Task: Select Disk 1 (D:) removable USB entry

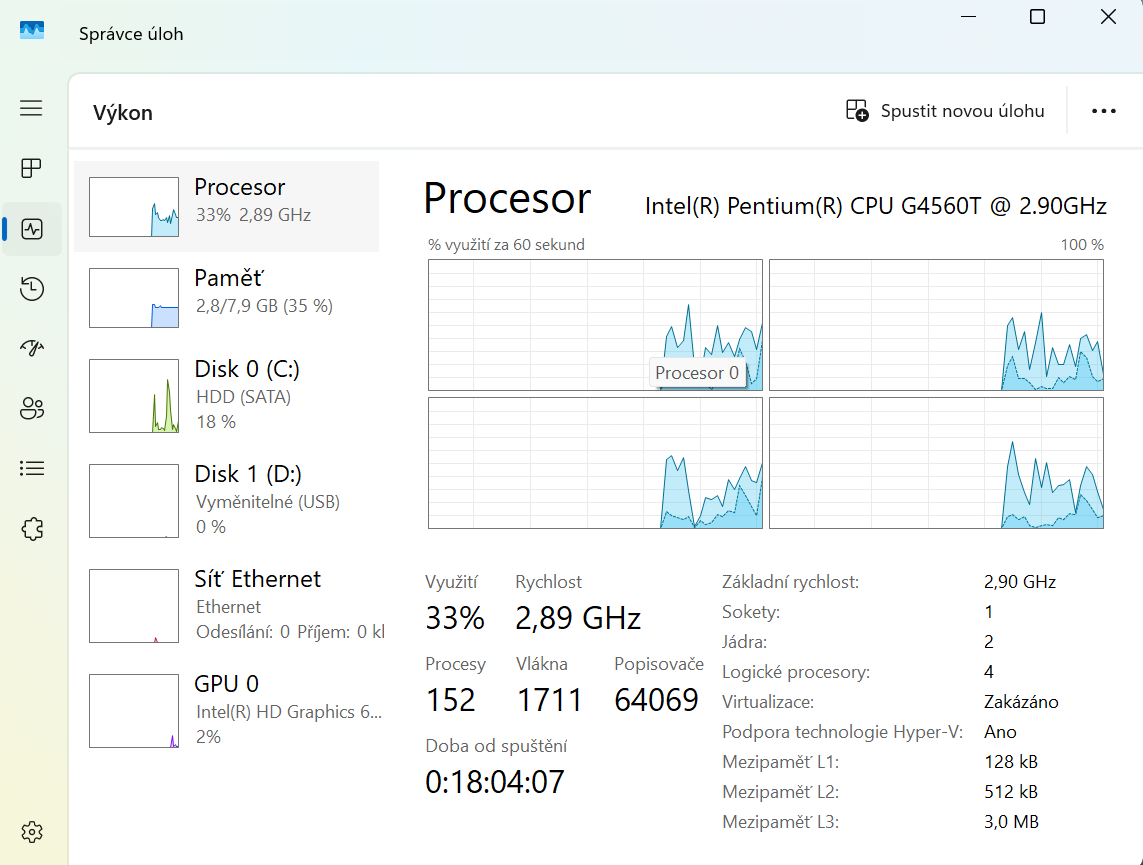Action: tap(227, 500)
